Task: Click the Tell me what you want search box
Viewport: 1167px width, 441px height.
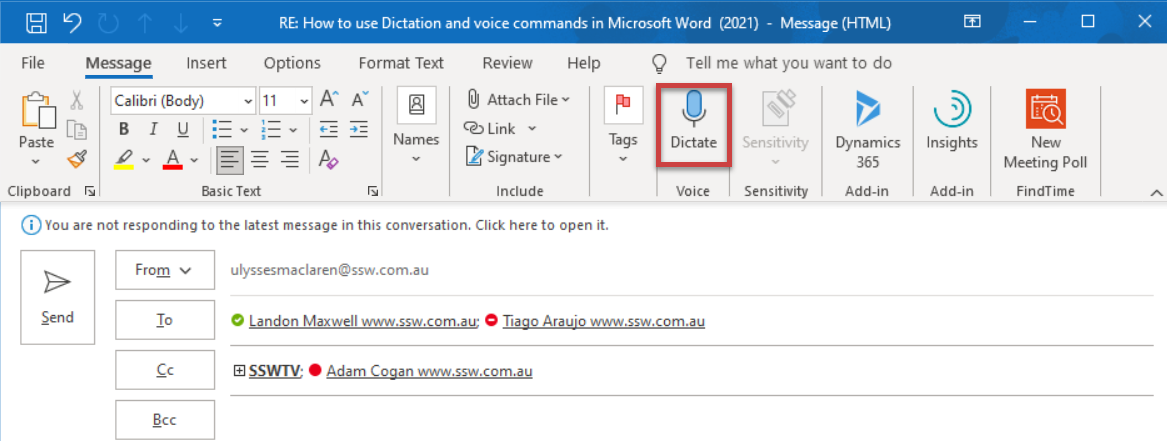Action: (x=788, y=63)
